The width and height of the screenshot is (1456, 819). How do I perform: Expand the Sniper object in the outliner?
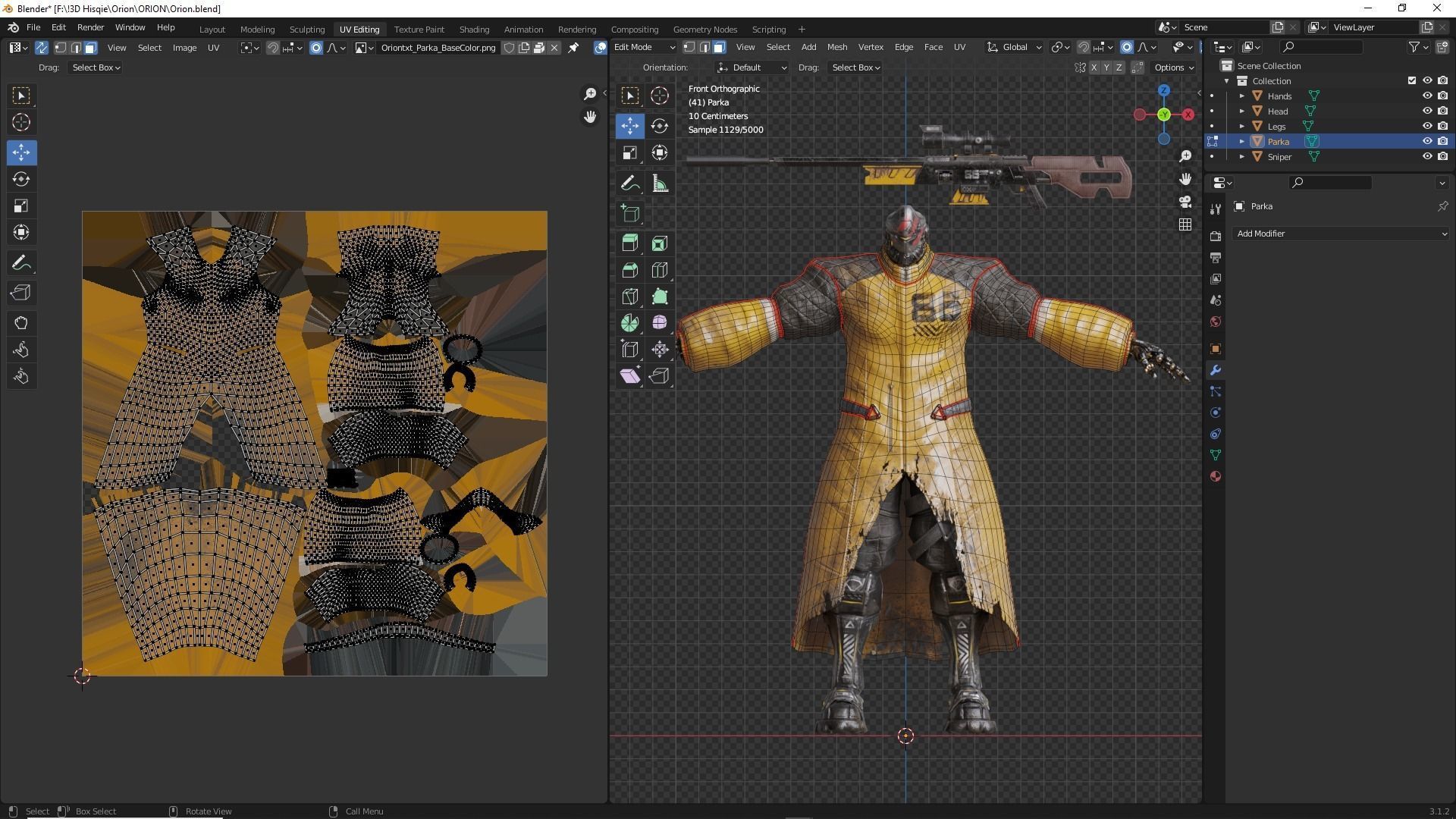1242,157
